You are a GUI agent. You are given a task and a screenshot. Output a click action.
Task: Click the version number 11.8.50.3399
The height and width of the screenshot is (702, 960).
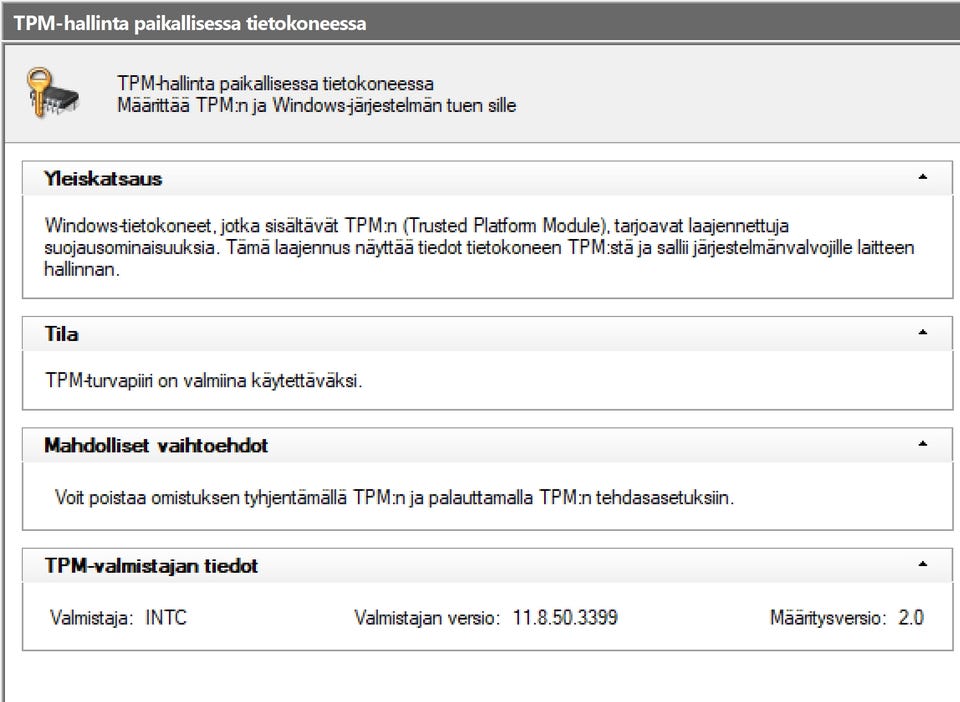565,618
